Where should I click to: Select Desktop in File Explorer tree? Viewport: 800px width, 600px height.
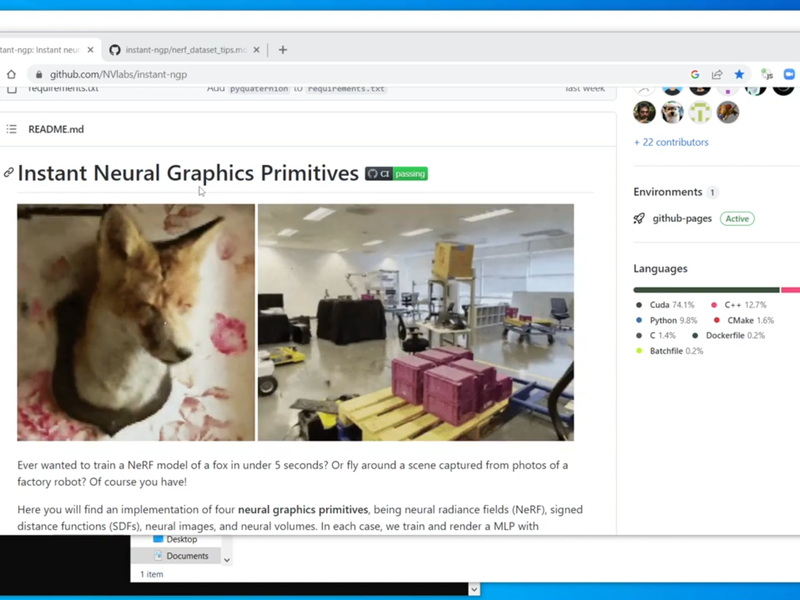(x=176, y=539)
